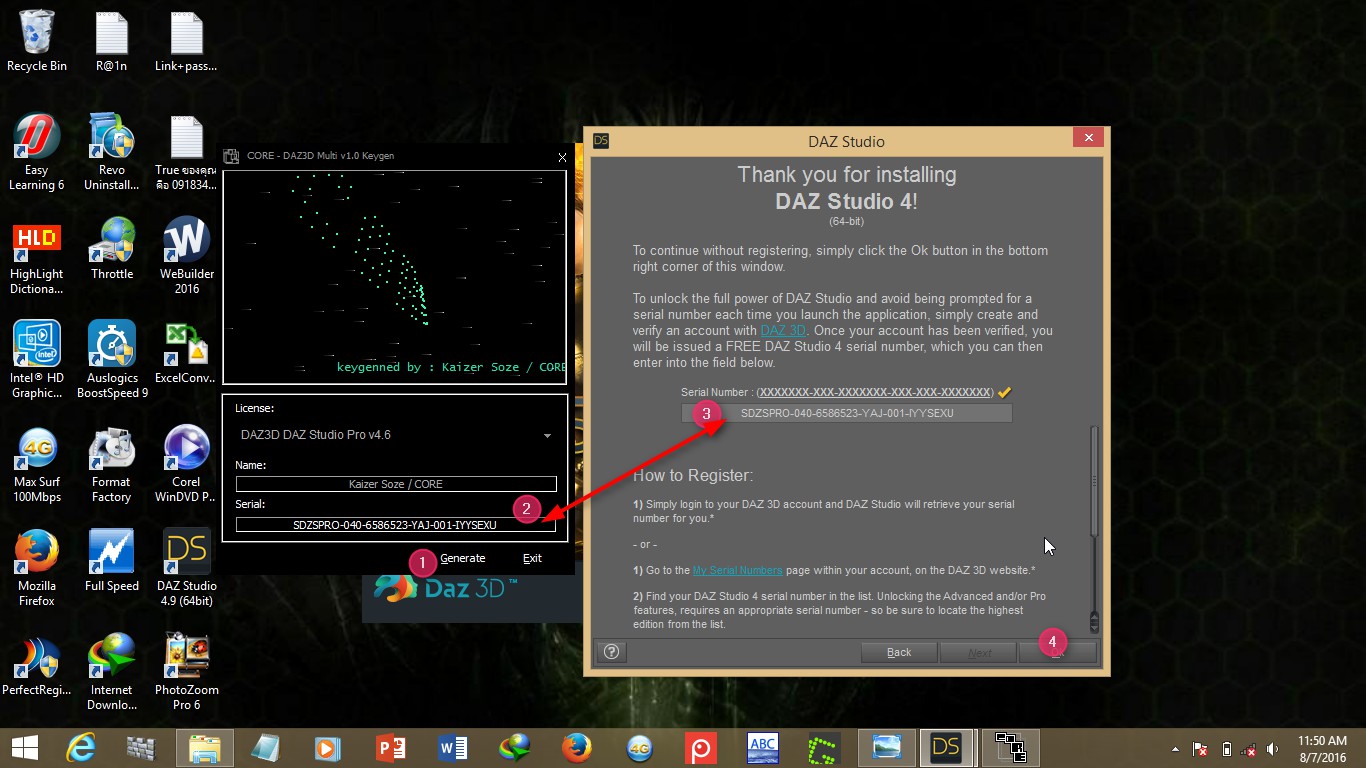Open Intel HD Graphics shortcut
The image size is (1366, 768).
click(37, 360)
